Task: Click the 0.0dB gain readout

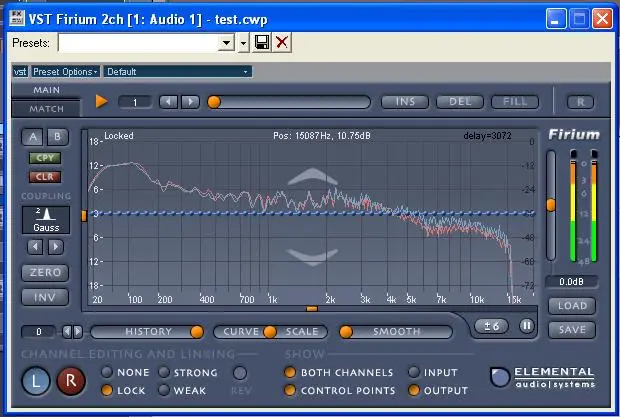Action: coord(571,282)
